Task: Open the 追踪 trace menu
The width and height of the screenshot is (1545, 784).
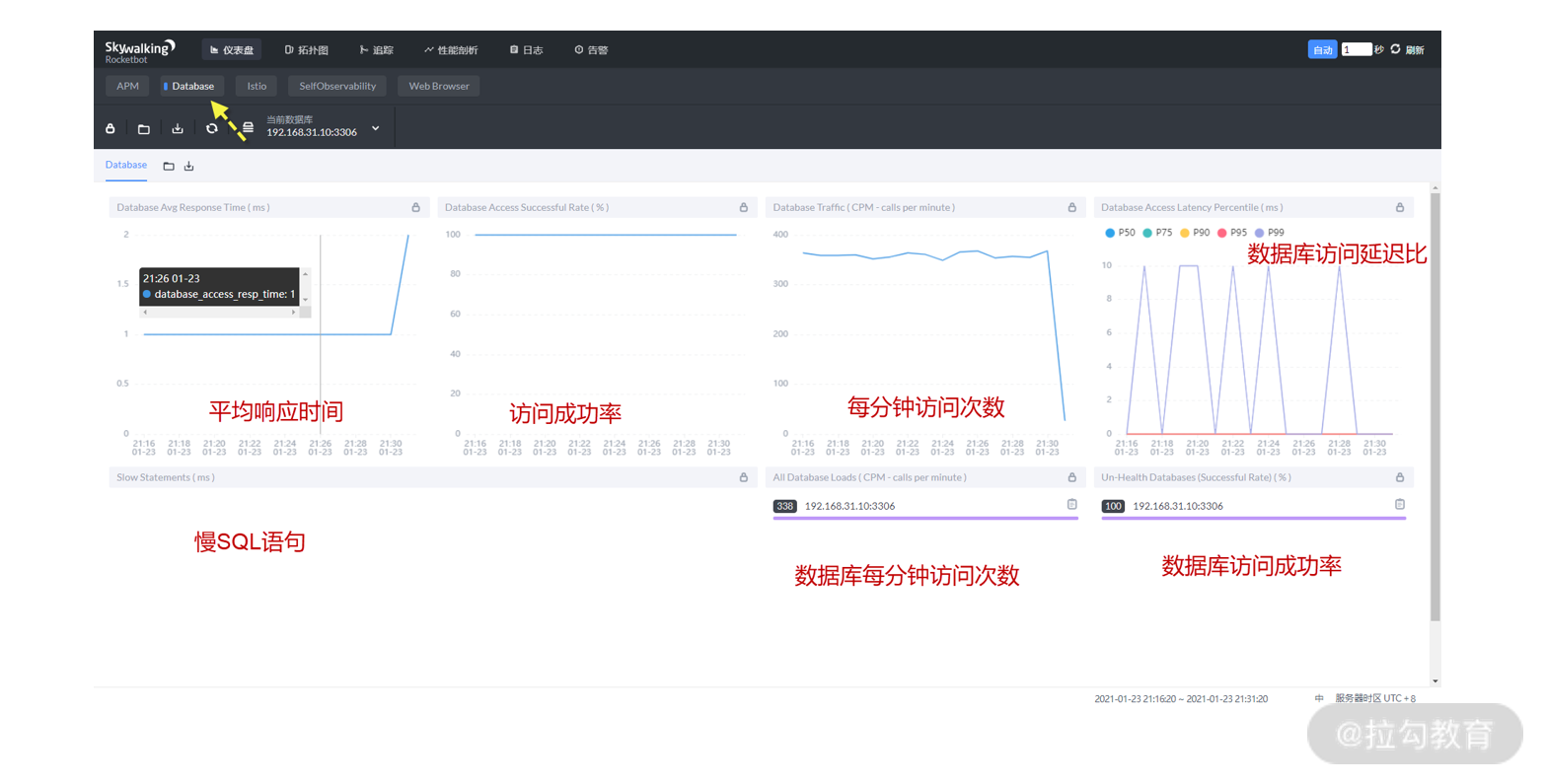Action: (x=376, y=50)
